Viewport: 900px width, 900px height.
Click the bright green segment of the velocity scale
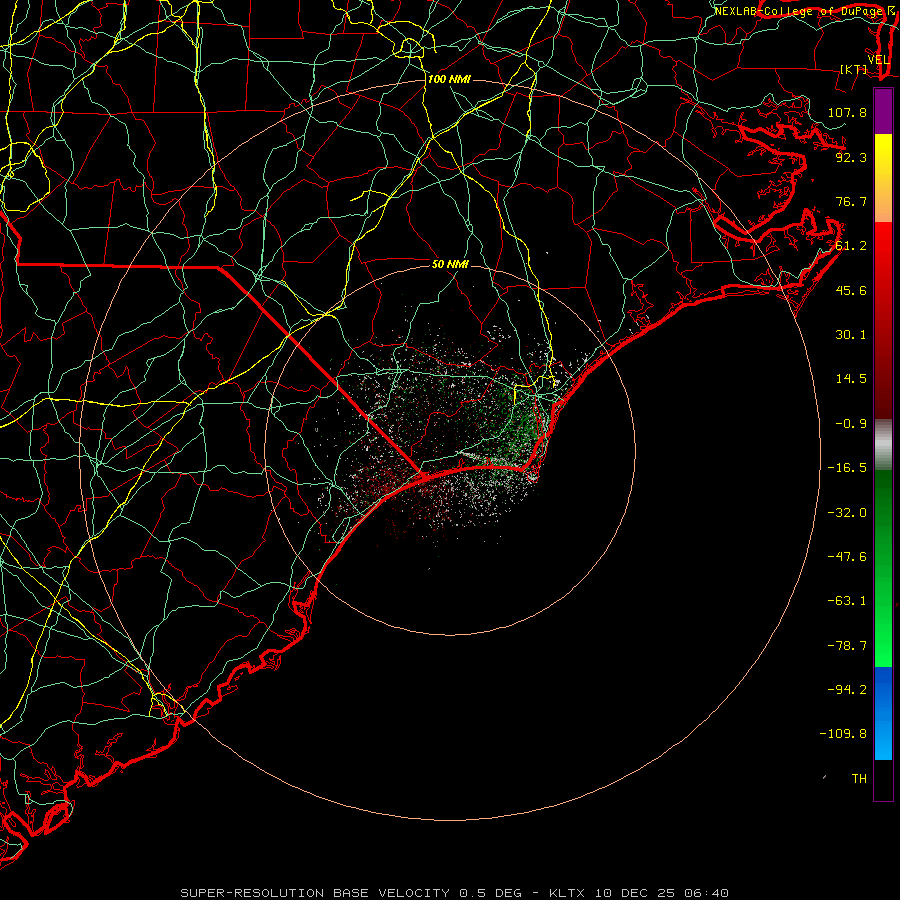click(883, 568)
